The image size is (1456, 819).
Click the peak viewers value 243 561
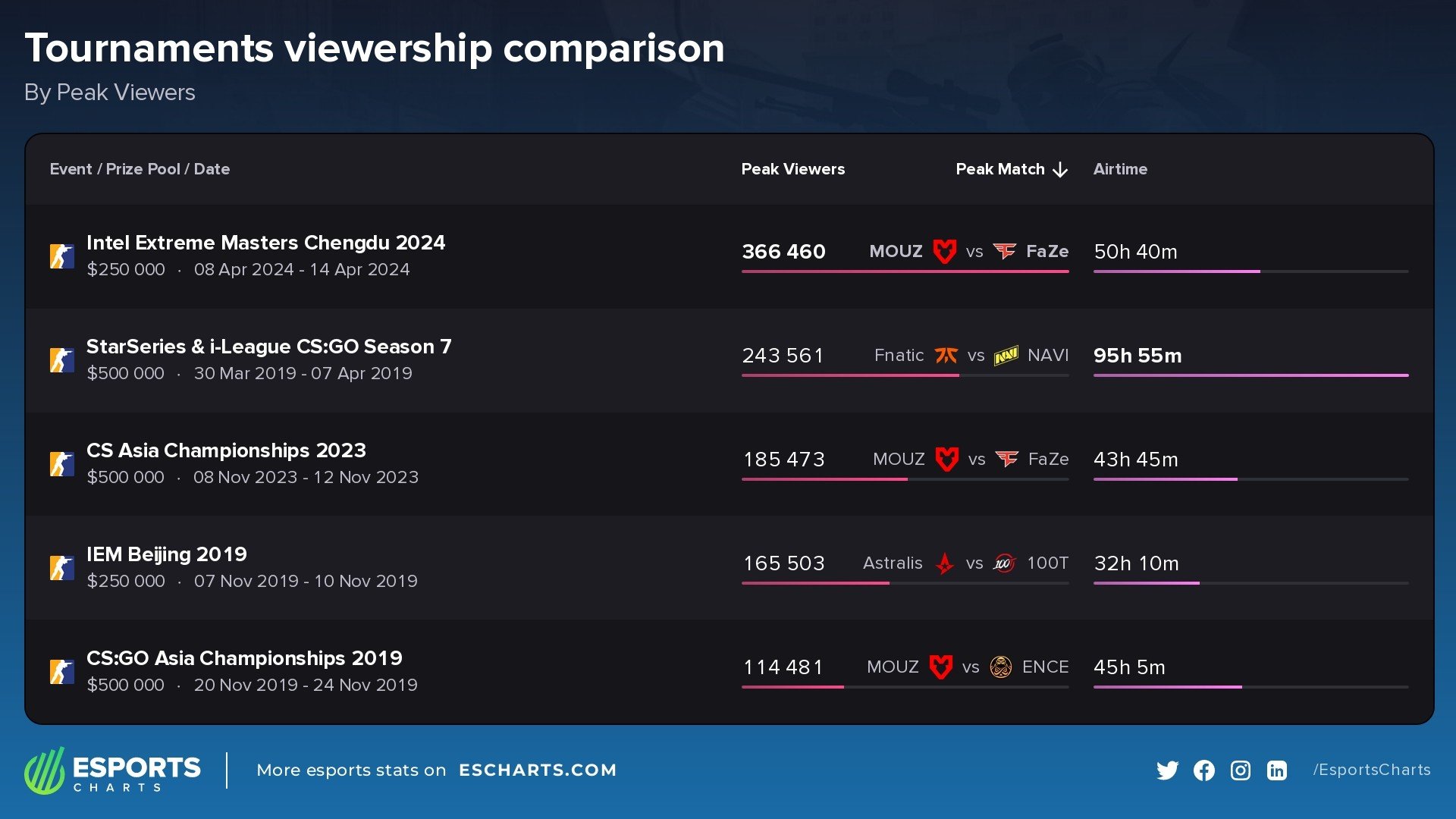(783, 356)
